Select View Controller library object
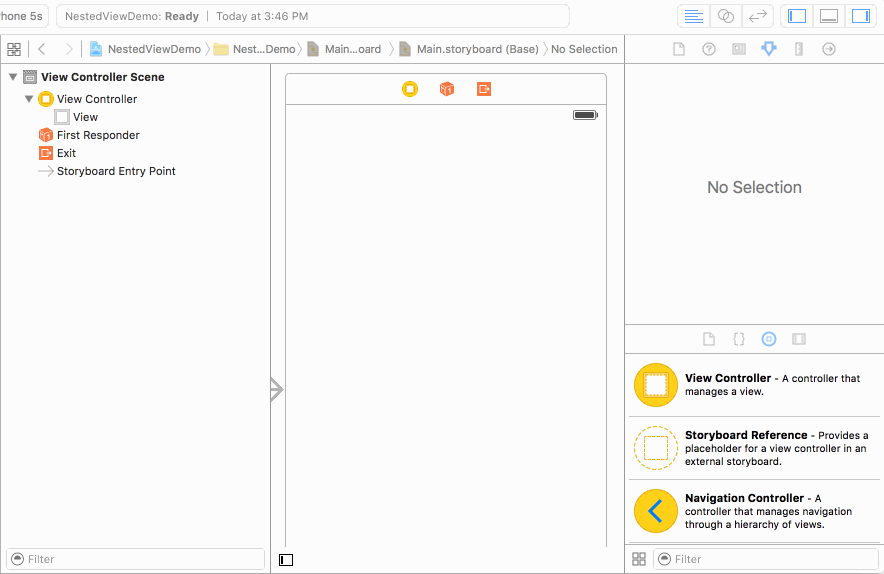 754,385
